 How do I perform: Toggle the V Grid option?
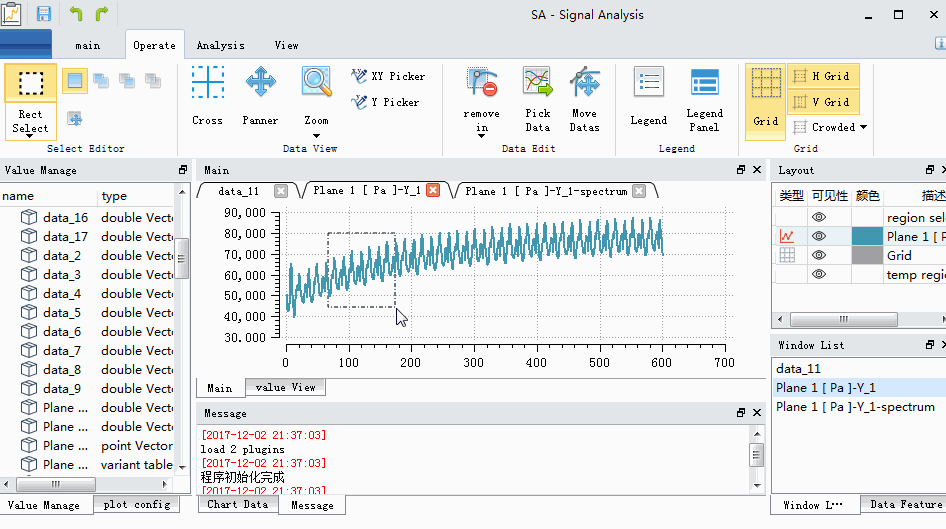pyautogui.click(x=823, y=102)
